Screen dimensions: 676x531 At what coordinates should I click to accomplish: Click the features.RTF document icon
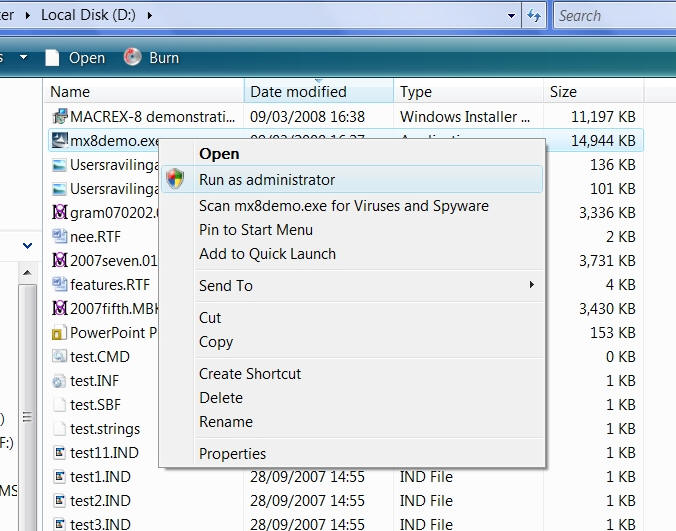(x=59, y=284)
